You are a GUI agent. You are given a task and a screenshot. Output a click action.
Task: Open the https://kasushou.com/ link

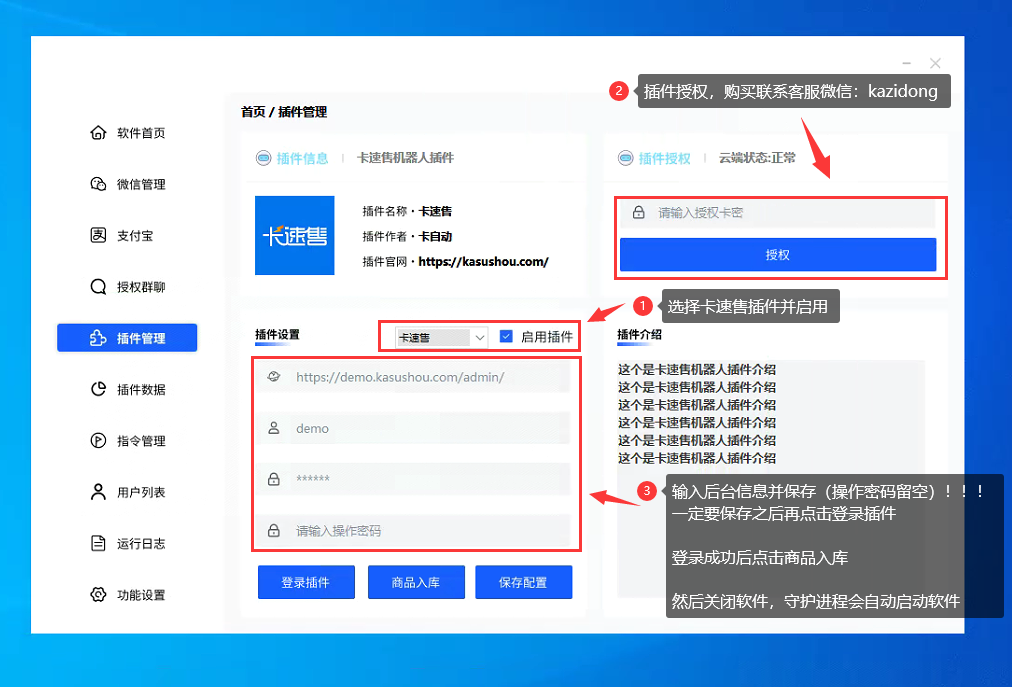[481, 261]
